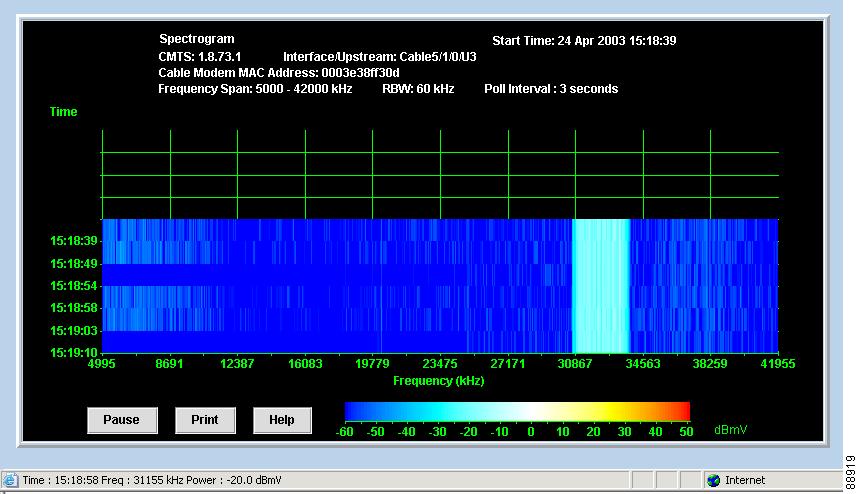The image size is (858, 494).
Task: Select the 15:18:54 time label
Action: pyautogui.click(x=74, y=286)
